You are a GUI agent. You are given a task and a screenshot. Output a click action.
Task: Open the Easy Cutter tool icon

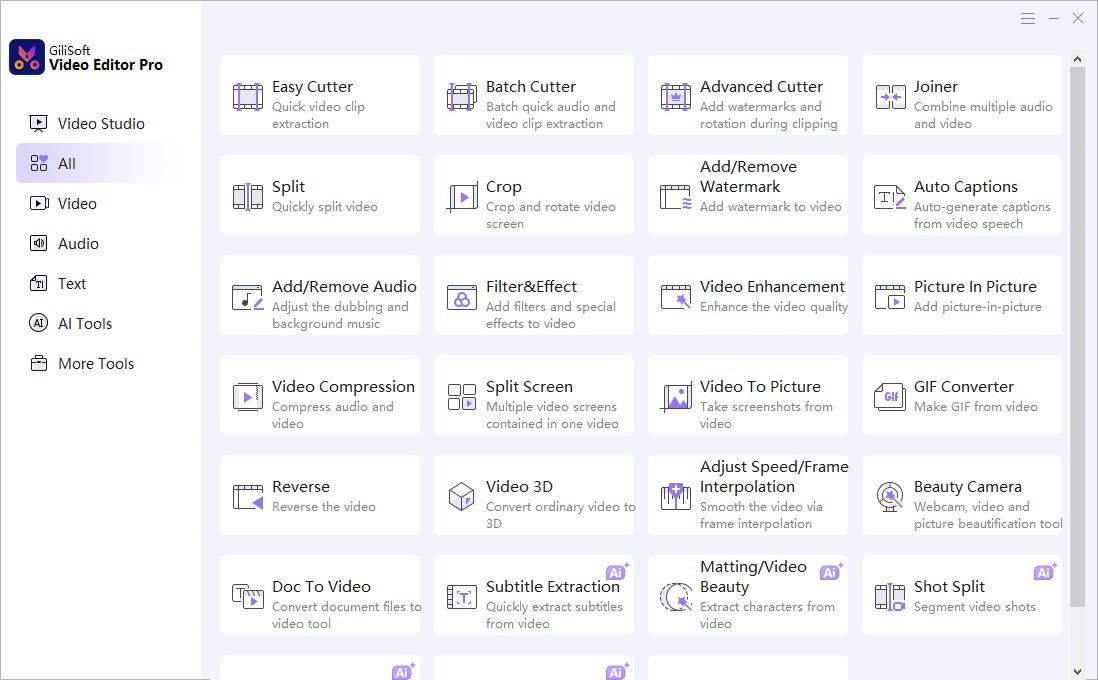pyautogui.click(x=247, y=97)
